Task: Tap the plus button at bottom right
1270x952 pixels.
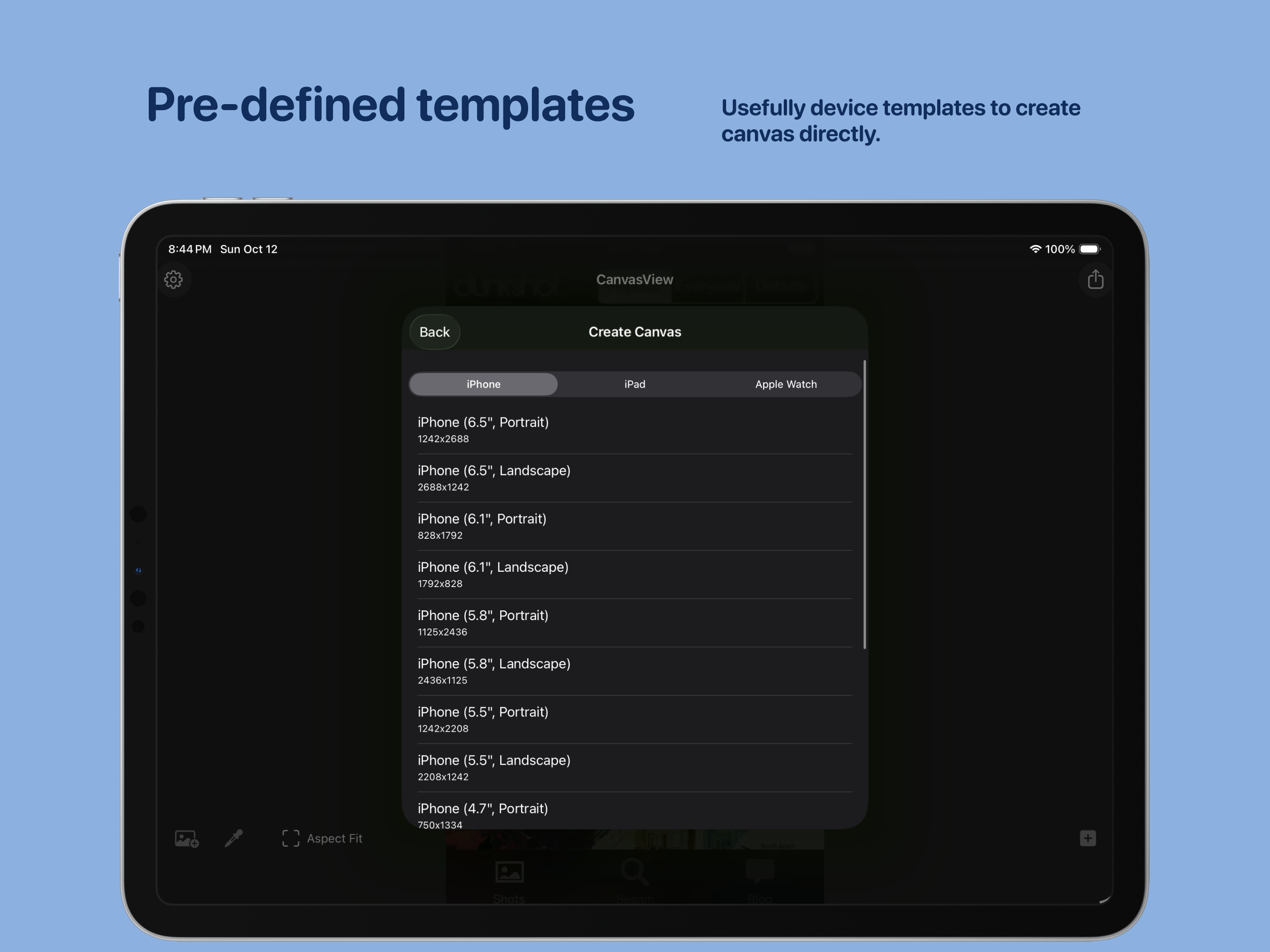Action: click(1088, 838)
